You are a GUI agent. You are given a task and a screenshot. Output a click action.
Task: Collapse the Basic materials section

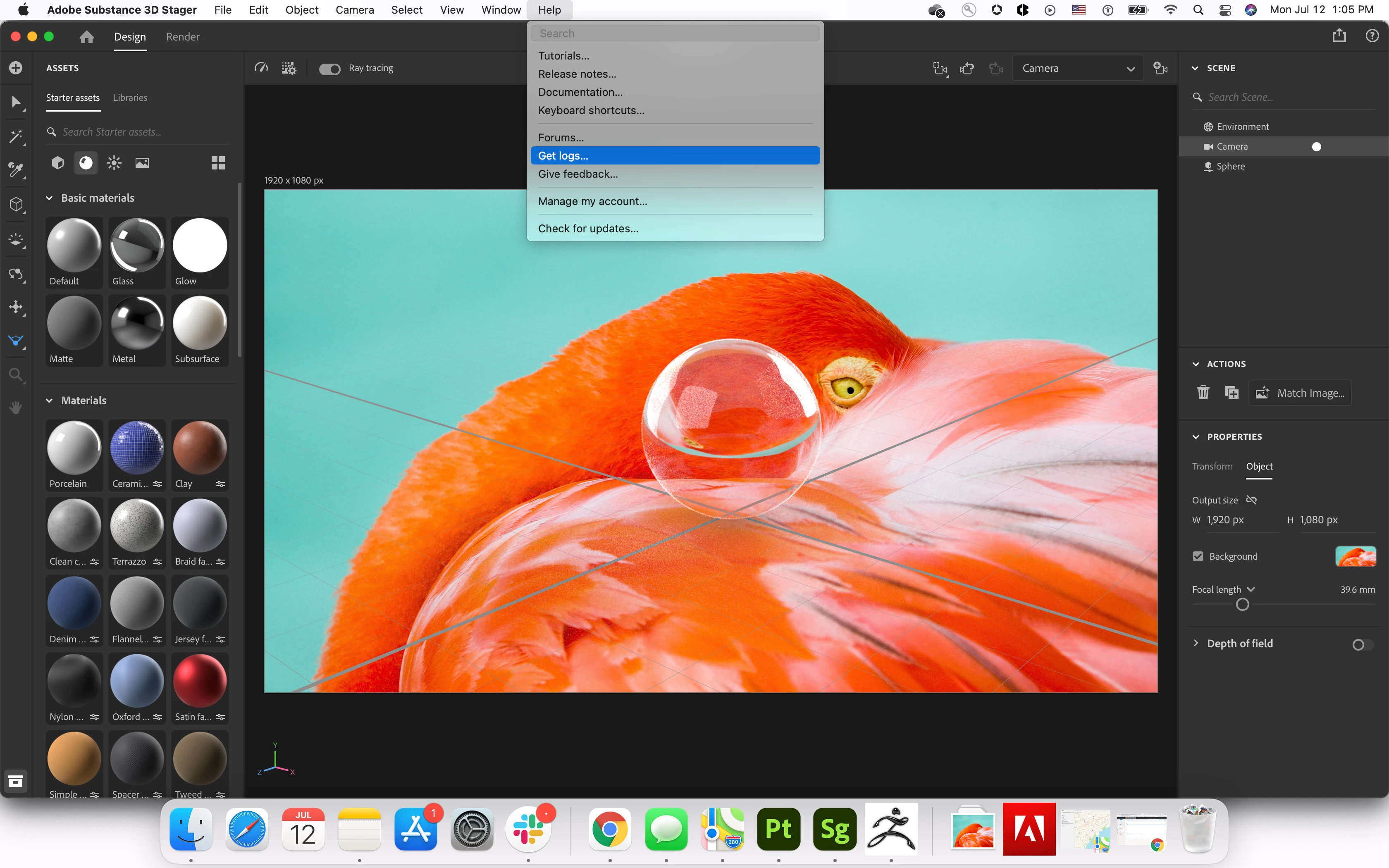pyautogui.click(x=49, y=198)
